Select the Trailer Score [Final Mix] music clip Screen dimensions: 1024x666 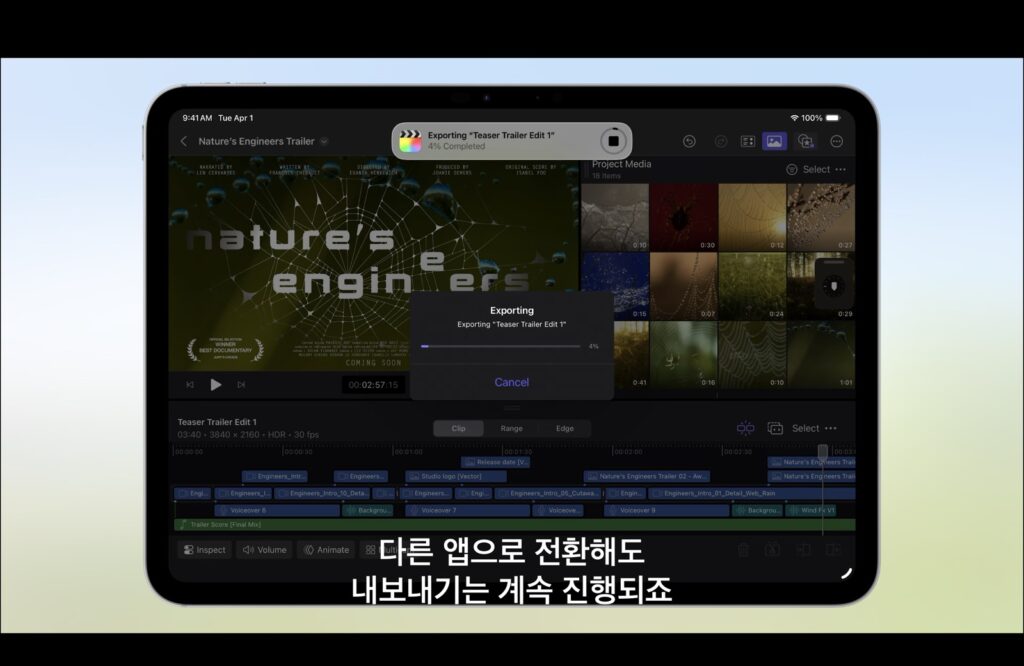[515, 524]
